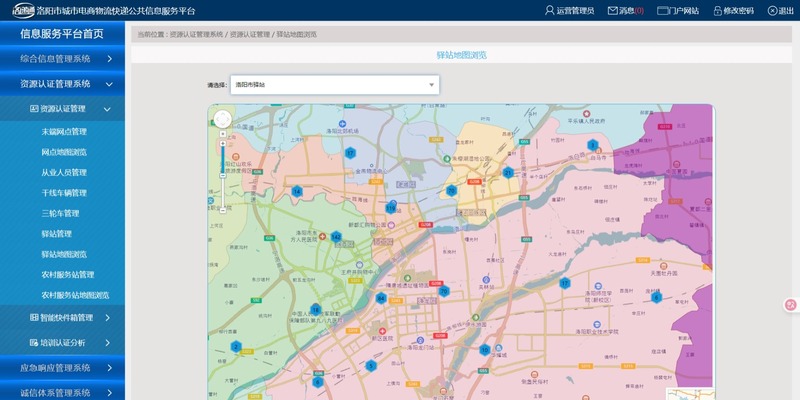The image size is (800, 400).
Task: Collapse the 资源认证管理 submenu chevron
Action: [x=107, y=109]
